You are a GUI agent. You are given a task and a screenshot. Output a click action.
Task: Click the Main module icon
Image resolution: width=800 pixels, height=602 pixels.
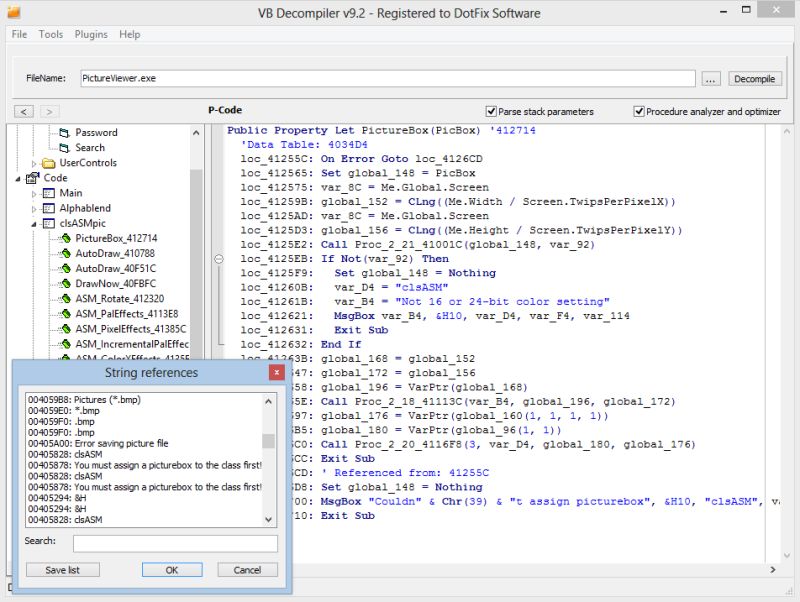(x=51, y=192)
